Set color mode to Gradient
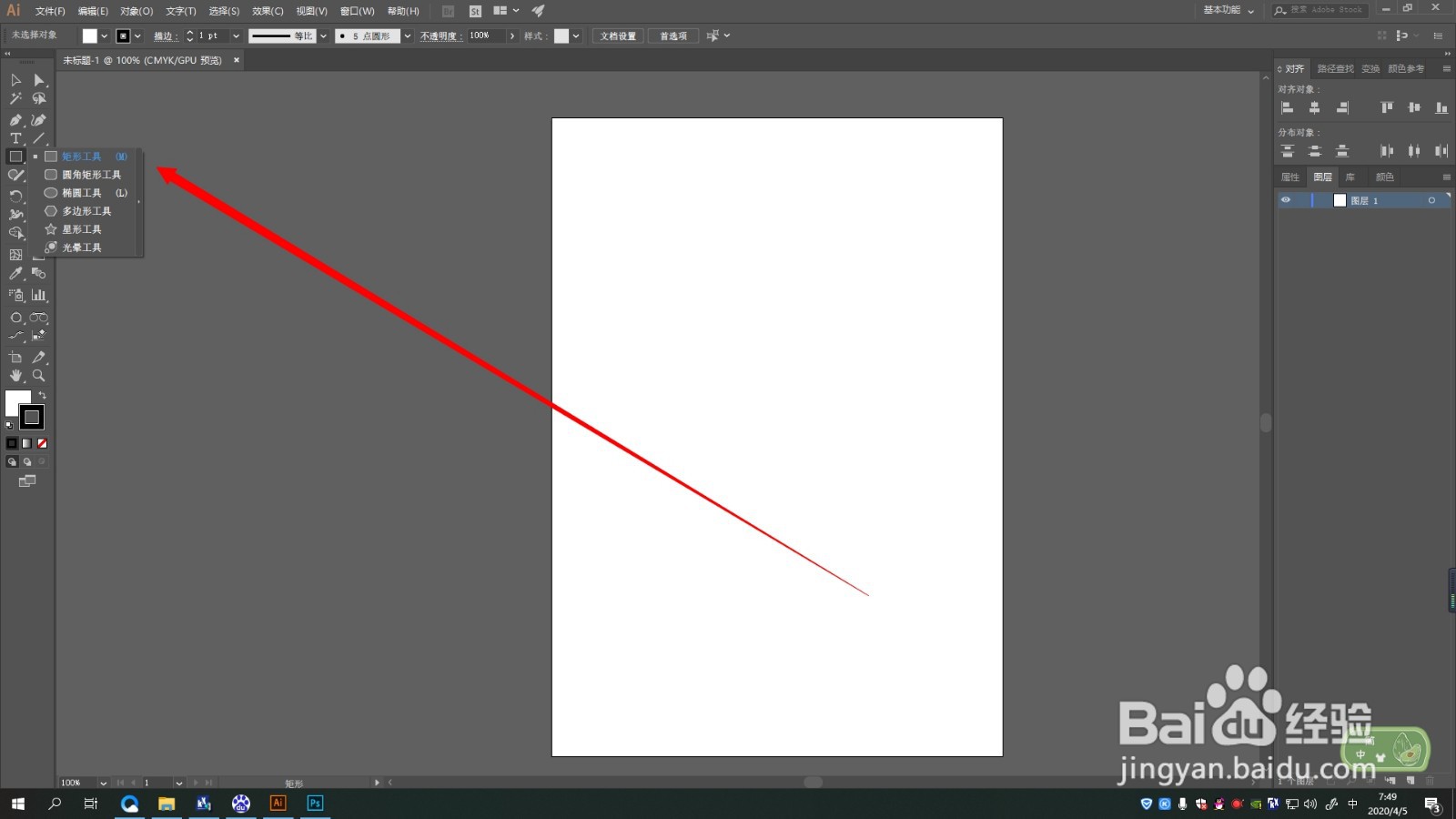The image size is (1456, 819). 26,443
